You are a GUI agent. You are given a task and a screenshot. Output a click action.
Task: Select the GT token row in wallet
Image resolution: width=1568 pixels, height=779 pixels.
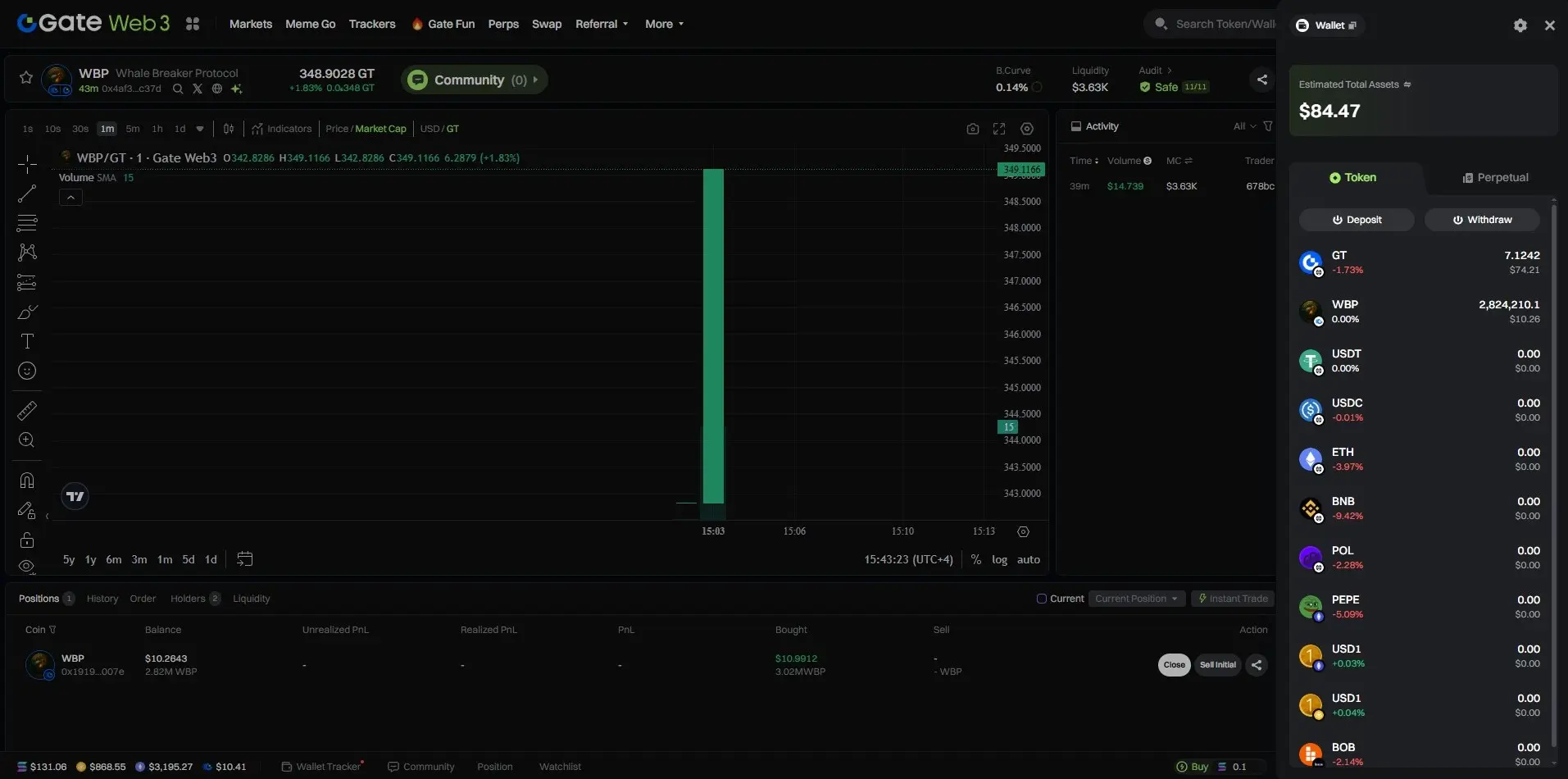[x=1420, y=262]
